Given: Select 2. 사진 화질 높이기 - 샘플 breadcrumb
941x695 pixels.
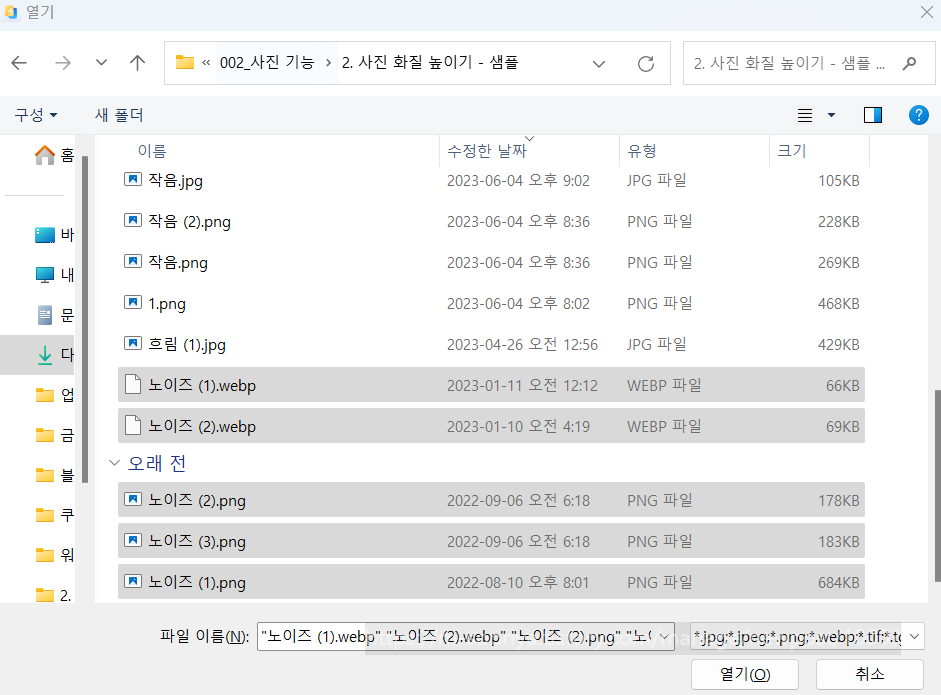Looking at the screenshot, I should point(430,62).
